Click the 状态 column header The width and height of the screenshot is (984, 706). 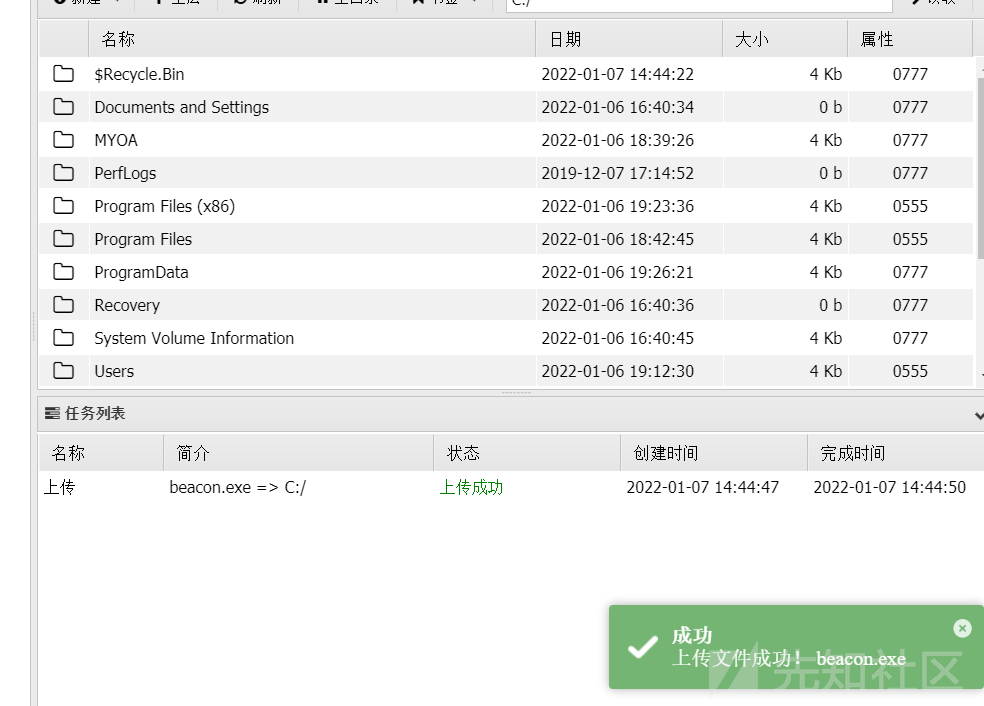pyautogui.click(x=527, y=453)
